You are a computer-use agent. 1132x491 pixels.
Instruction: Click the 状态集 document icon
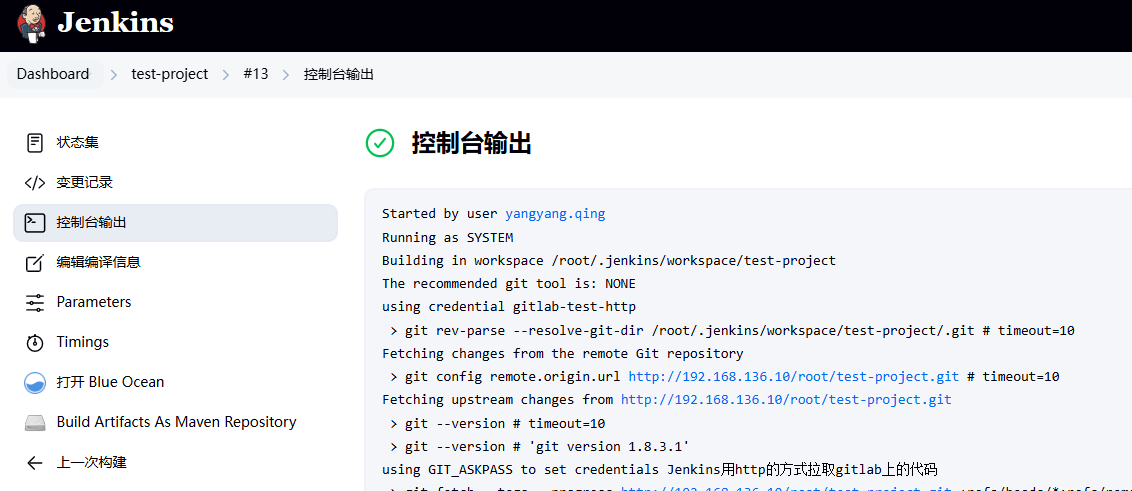click(35, 143)
